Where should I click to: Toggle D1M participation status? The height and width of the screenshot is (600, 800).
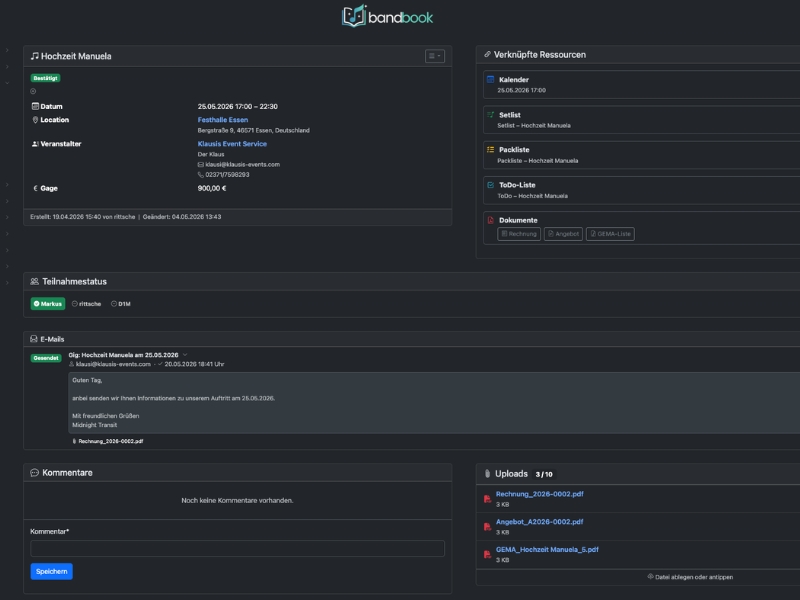coord(121,304)
